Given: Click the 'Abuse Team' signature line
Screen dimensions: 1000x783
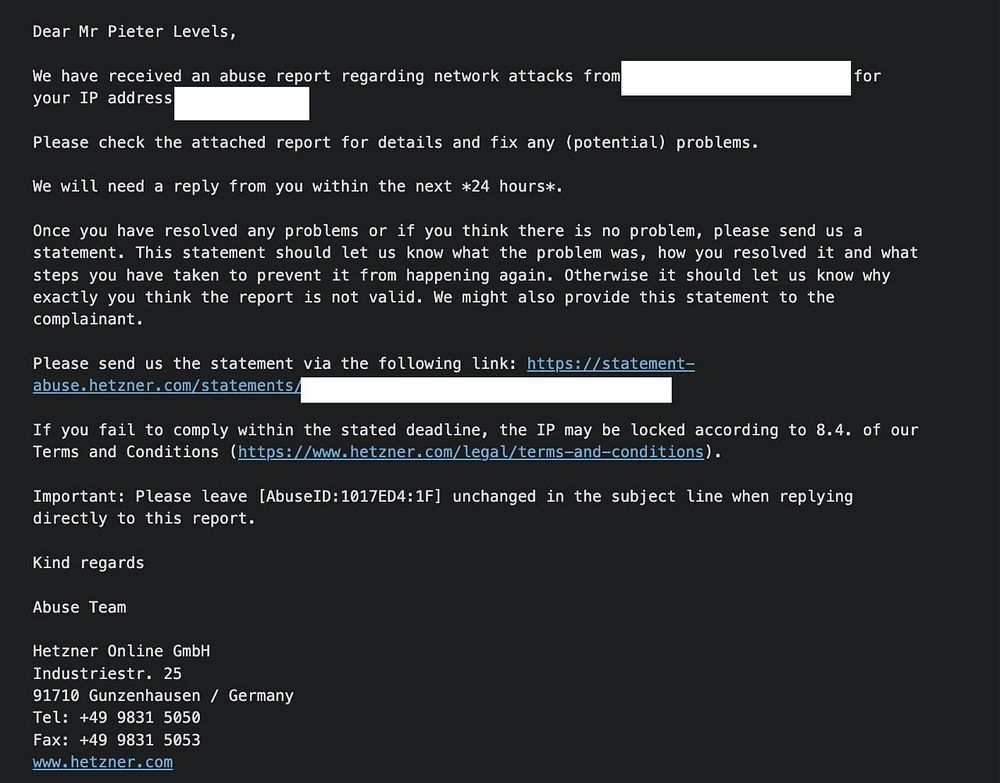Looking at the screenshot, I should tap(80, 607).
